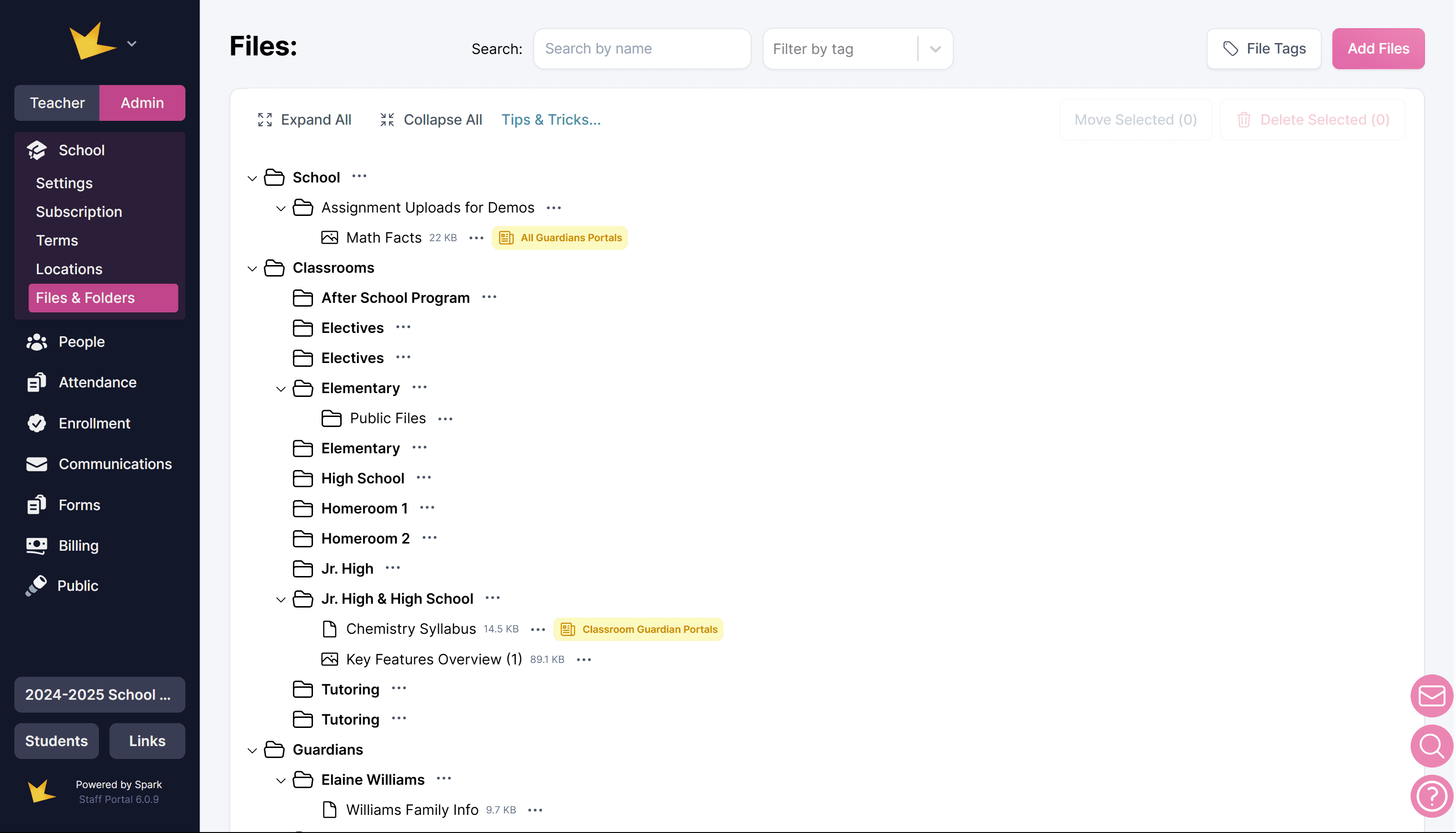Click the Search by name field
The image size is (1456, 833).
(642, 49)
